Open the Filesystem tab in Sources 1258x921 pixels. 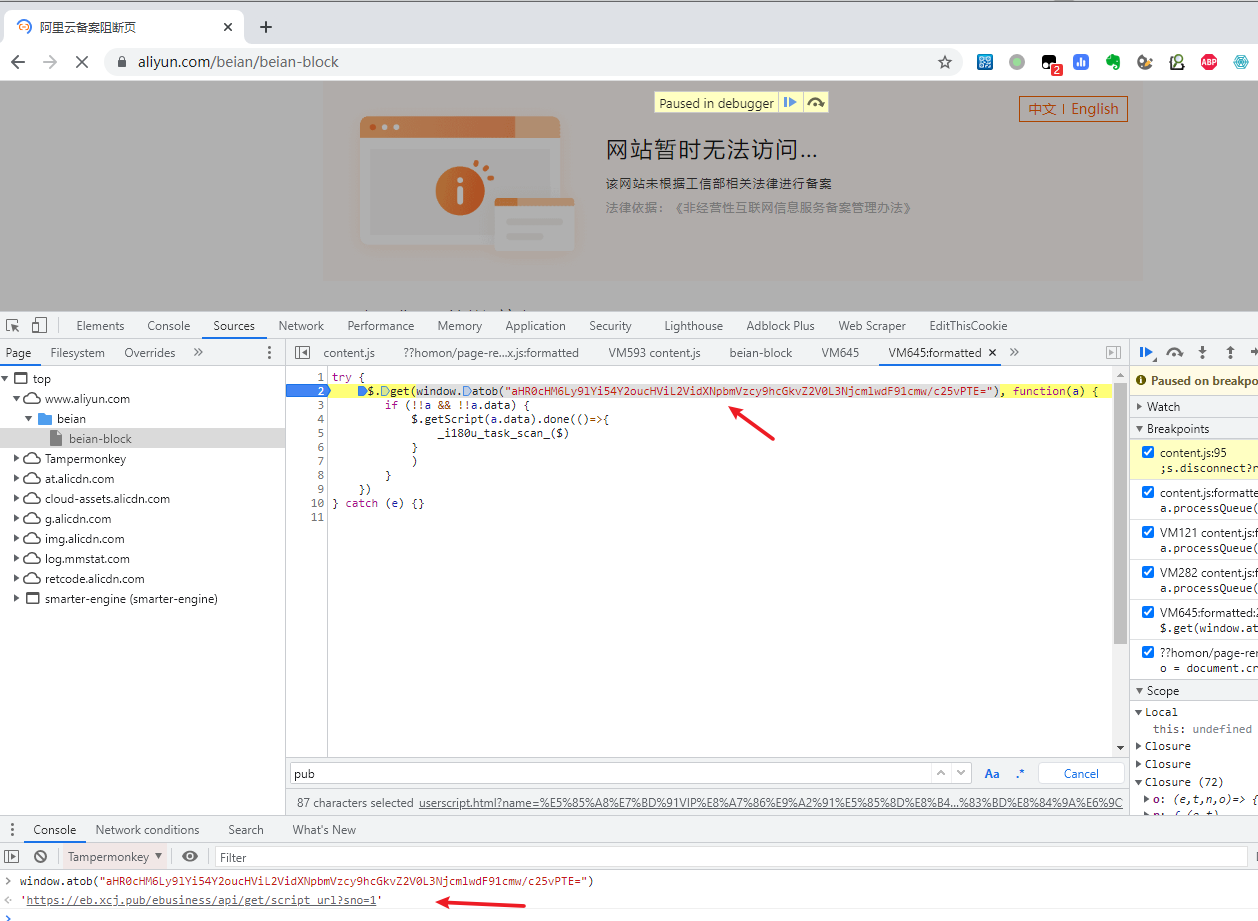pos(78,353)
